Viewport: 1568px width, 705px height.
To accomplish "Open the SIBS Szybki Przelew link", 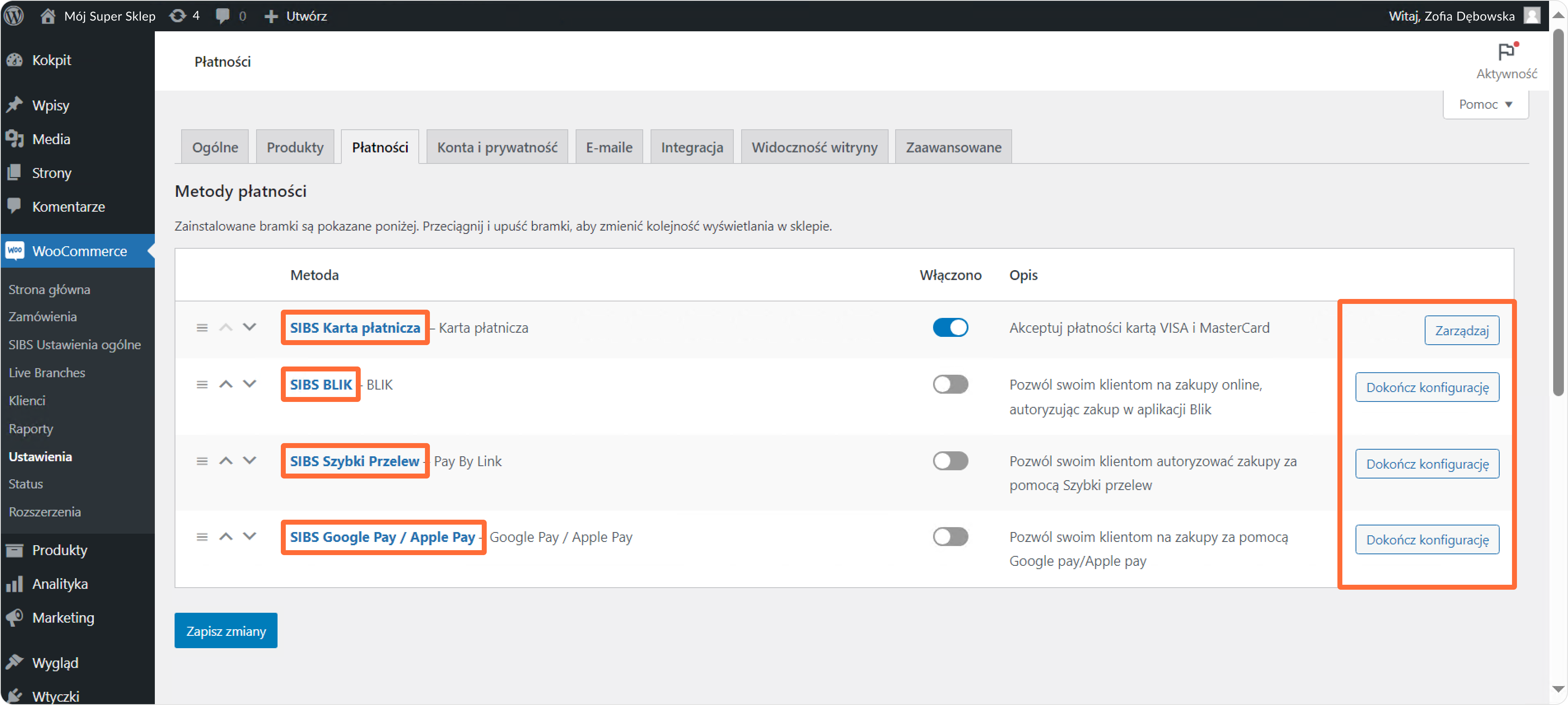I will click(354, 461).
